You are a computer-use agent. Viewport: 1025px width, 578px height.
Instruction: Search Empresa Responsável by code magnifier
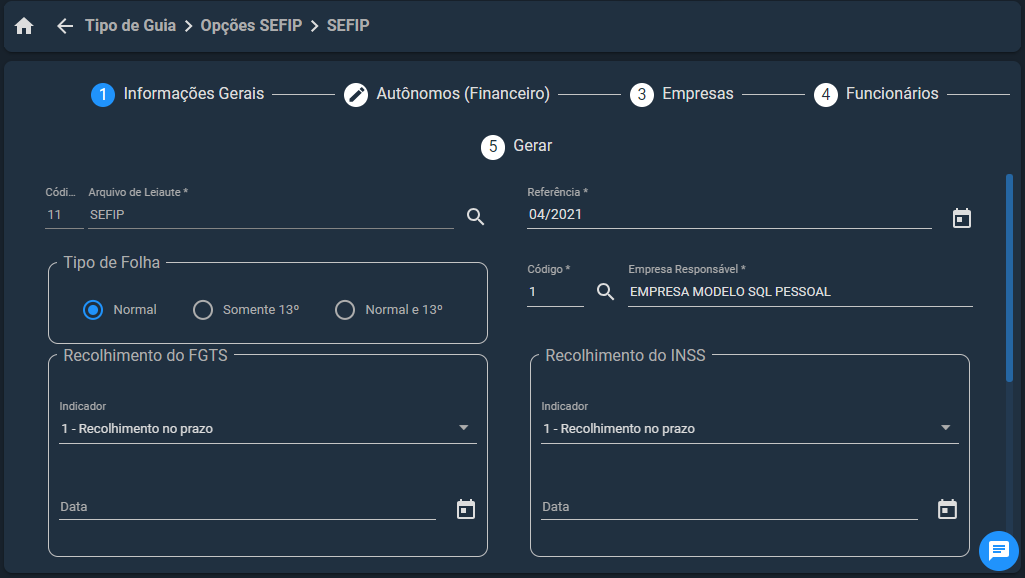pyautogui.click(x=605, y=292)
